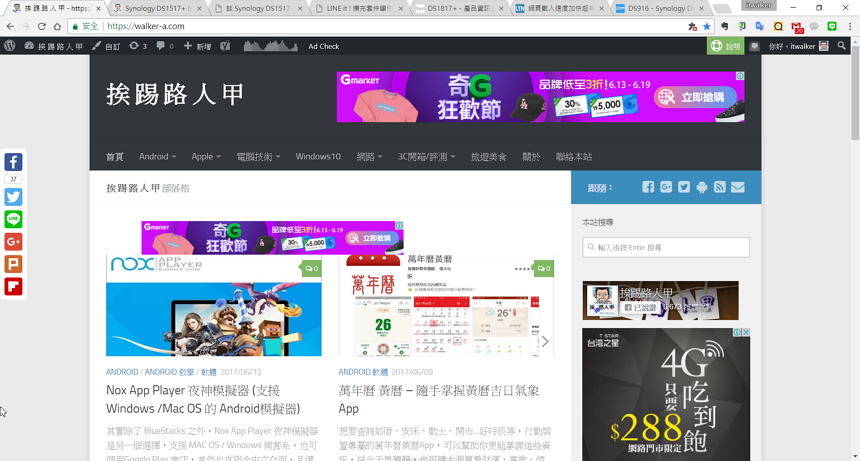Bookmark this page with the star icon
This screenshot has height=461, width=860.
pos(706,26)
